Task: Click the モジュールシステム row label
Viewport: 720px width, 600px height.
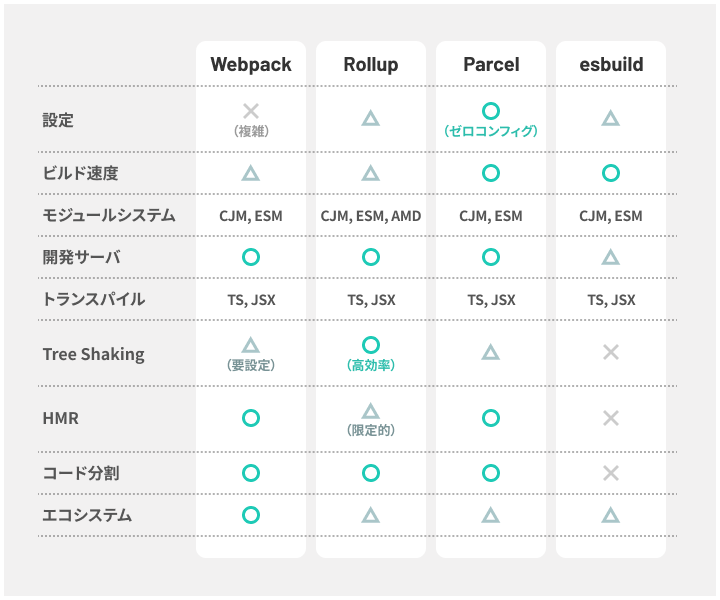Action: (x=109, y=215)
